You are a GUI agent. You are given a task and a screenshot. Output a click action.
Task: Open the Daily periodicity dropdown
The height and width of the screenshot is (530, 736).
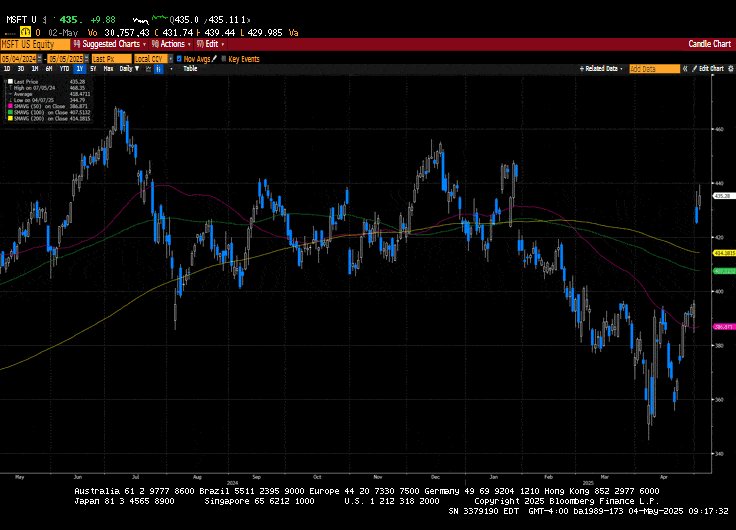click(127, 69)
